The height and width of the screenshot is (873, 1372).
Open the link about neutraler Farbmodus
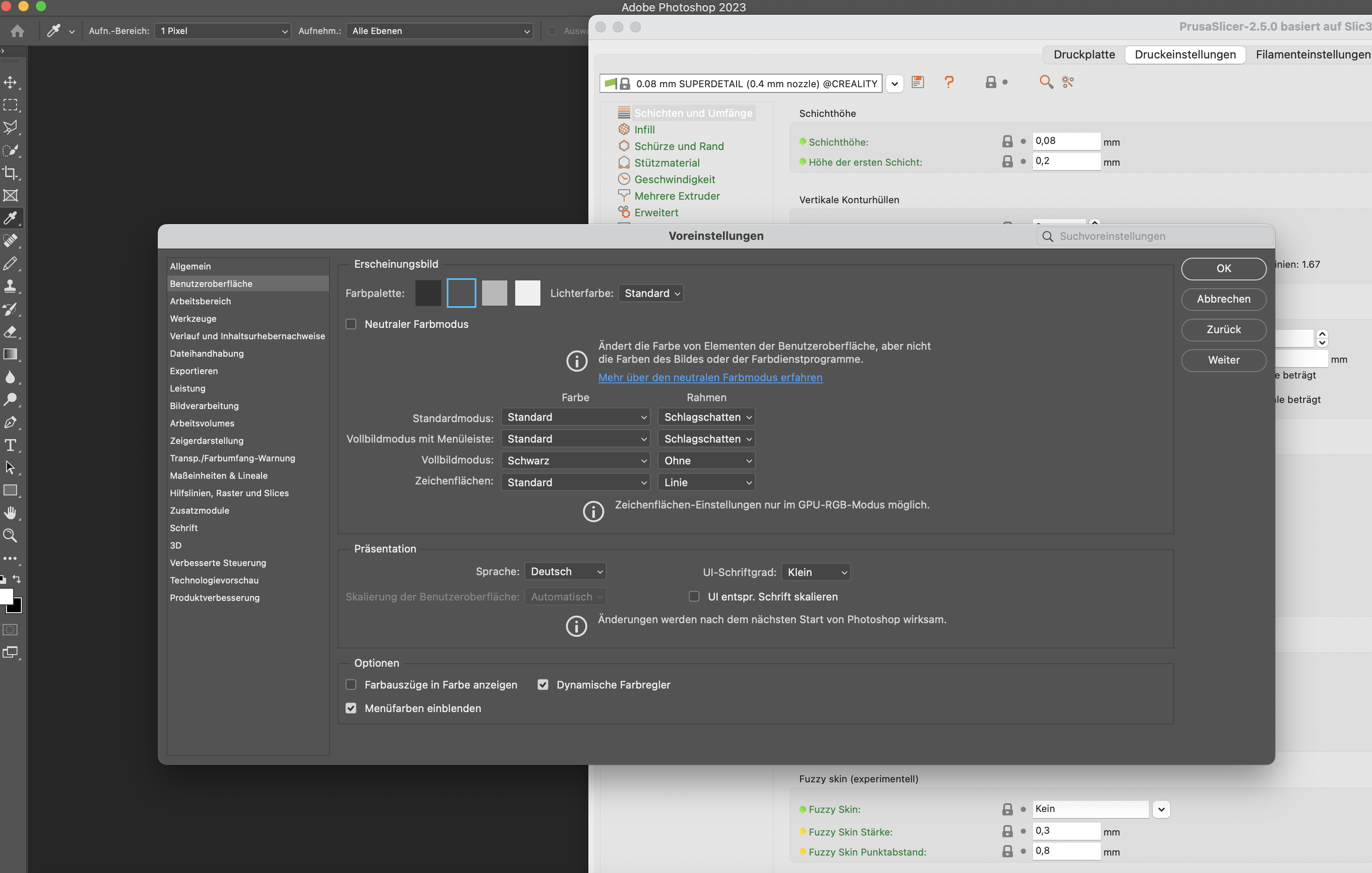tap(710, 378)
